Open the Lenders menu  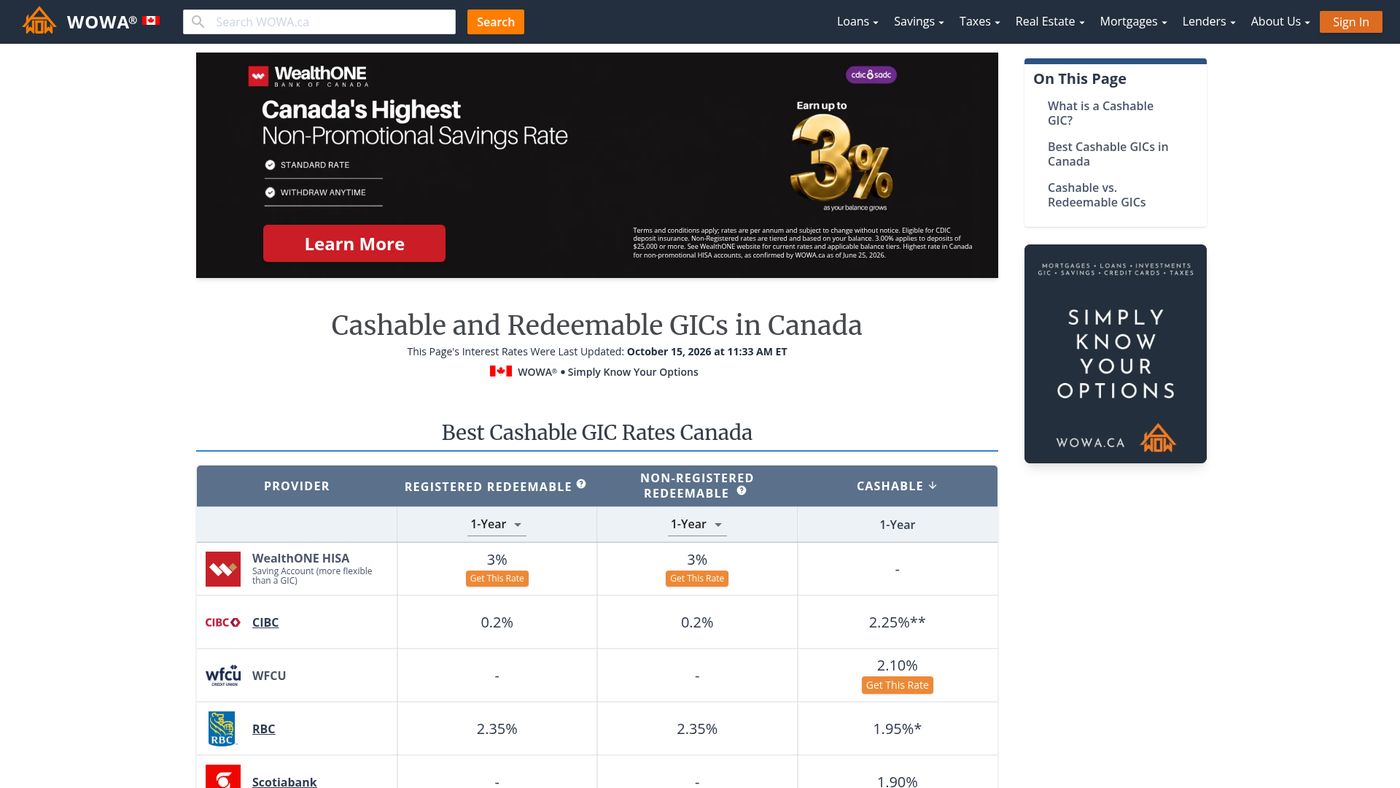tap(1208, 21)
